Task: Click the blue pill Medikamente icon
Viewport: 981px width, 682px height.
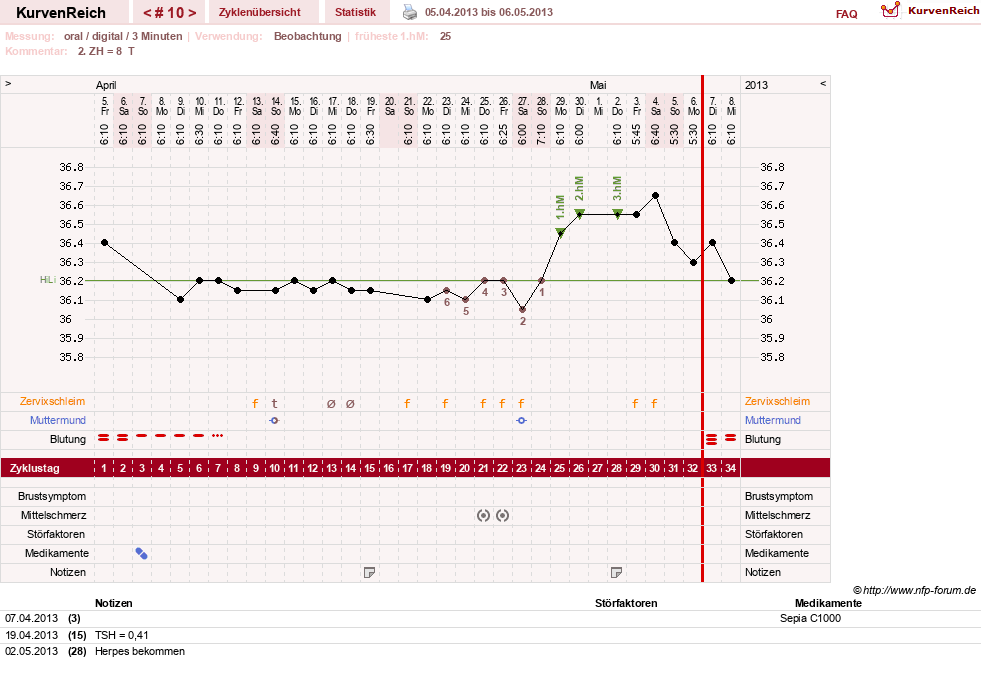Action: pyautogui.click(x=141, y=553)
